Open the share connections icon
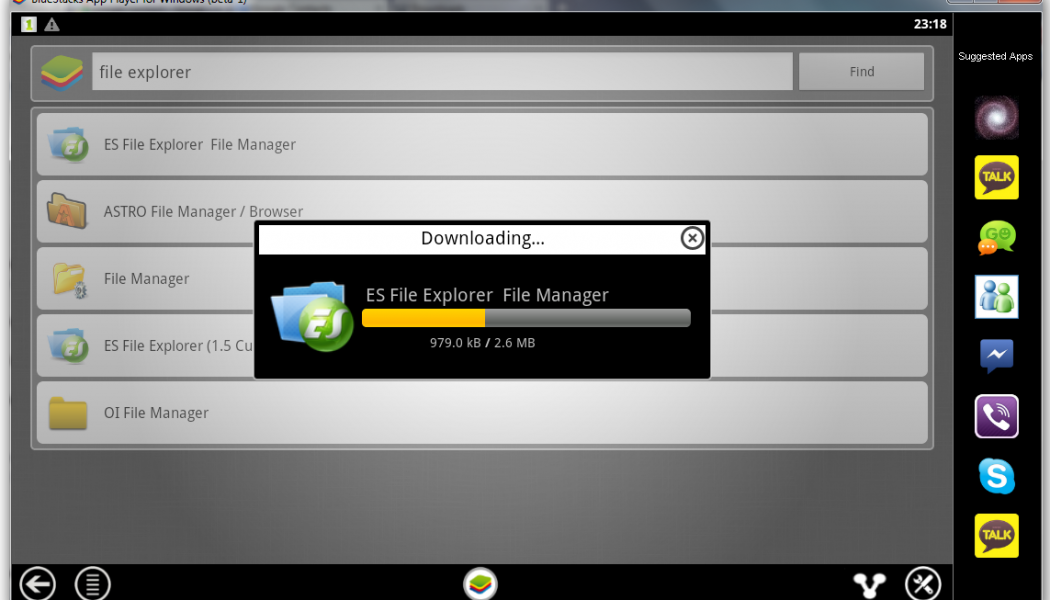The height and width of the screenshot is (600, 1050). point(869,584)
